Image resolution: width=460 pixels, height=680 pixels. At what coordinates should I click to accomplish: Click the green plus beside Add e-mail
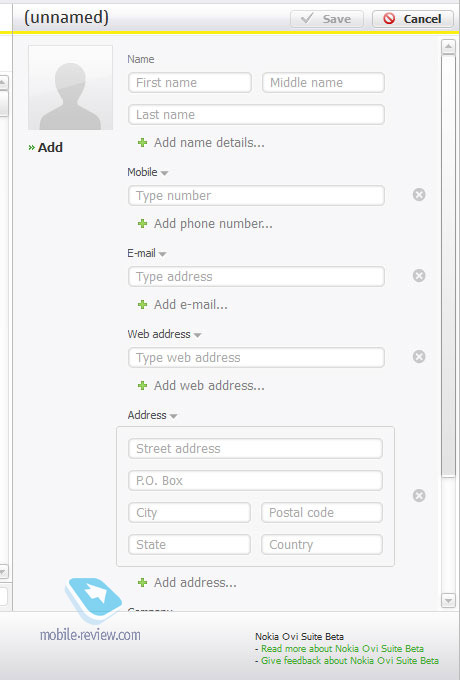(142, 305)
